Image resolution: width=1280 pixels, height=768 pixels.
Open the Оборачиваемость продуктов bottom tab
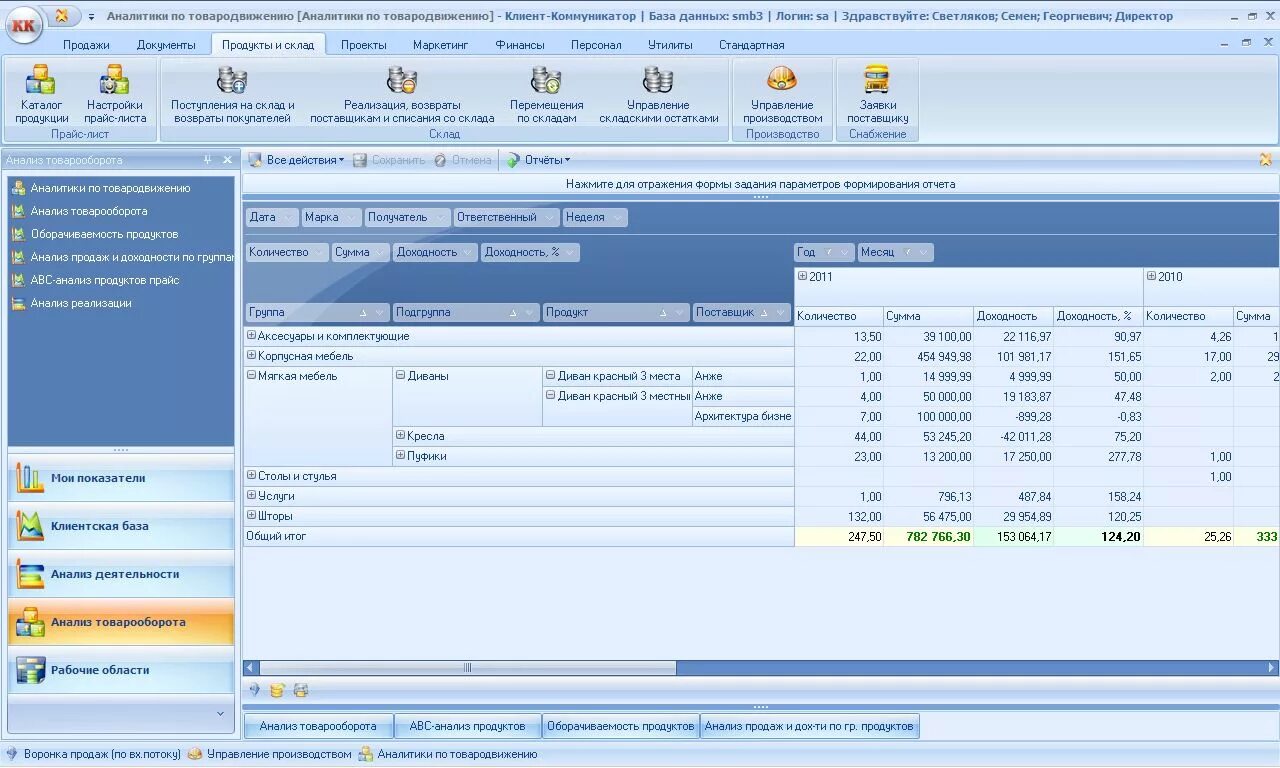(621, 726)
